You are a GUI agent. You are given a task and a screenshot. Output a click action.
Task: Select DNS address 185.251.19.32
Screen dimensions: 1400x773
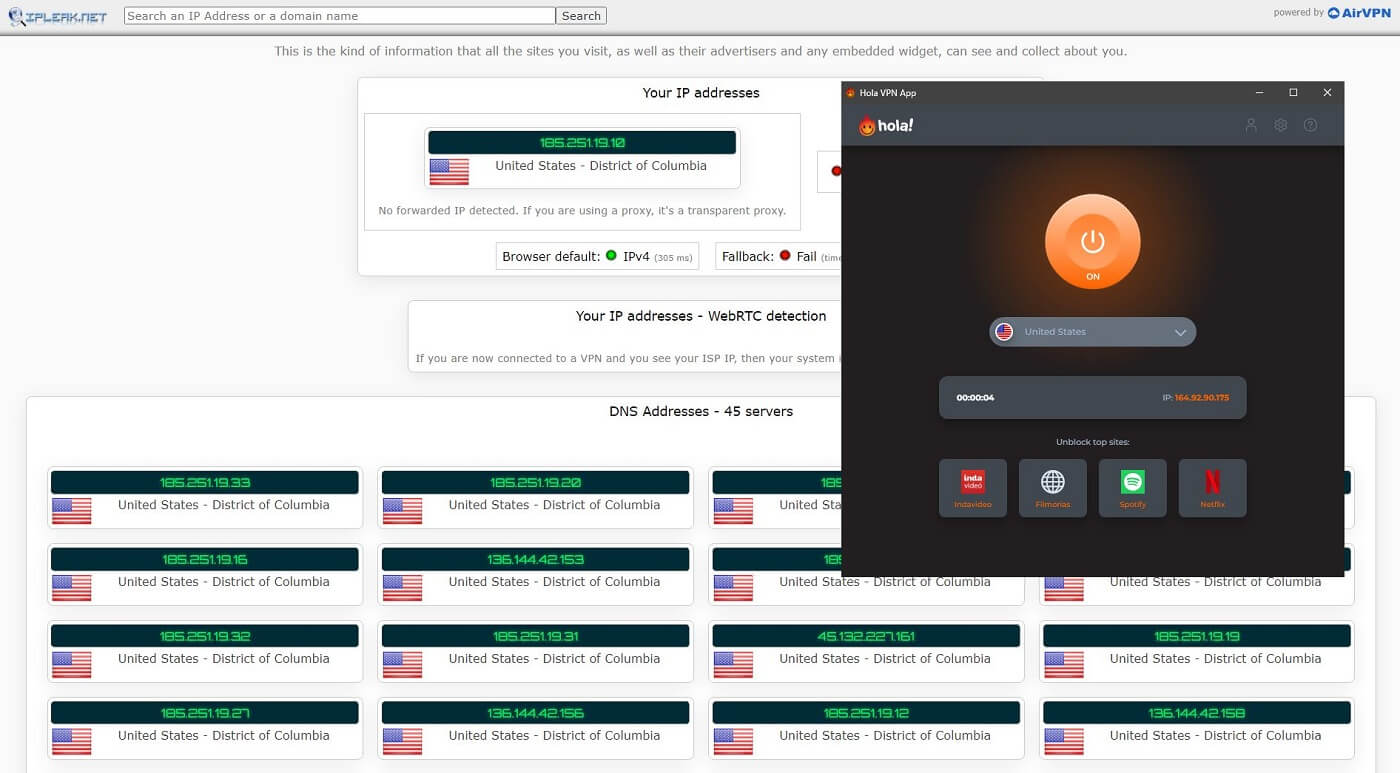click(205, 636)
